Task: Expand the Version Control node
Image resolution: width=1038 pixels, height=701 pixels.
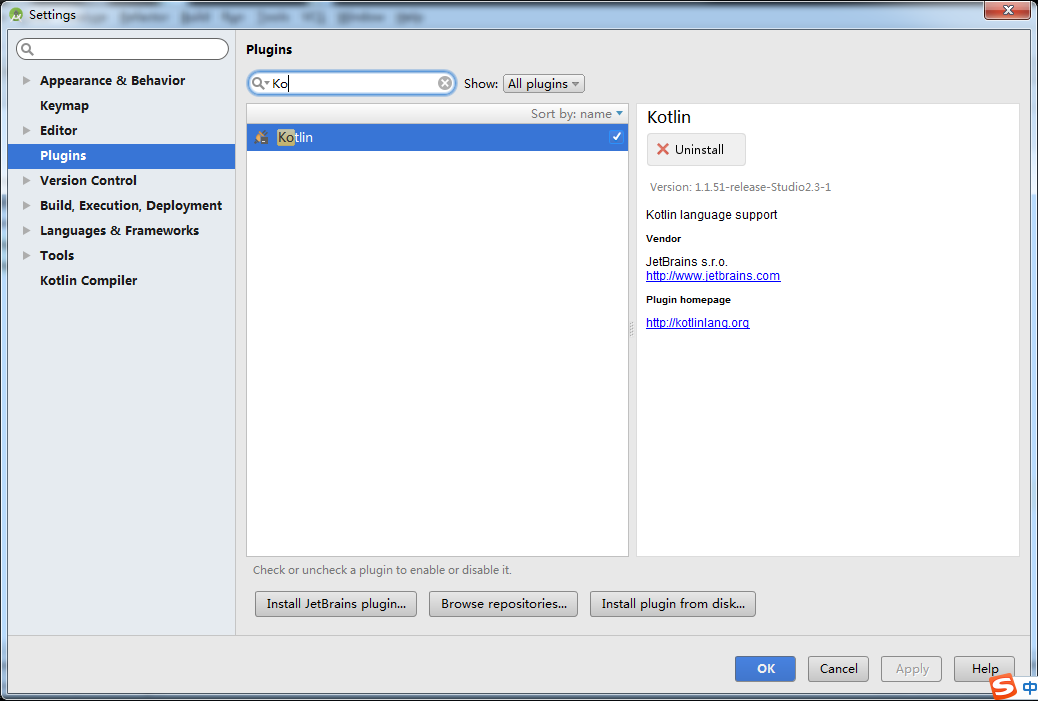Action: 26,181
